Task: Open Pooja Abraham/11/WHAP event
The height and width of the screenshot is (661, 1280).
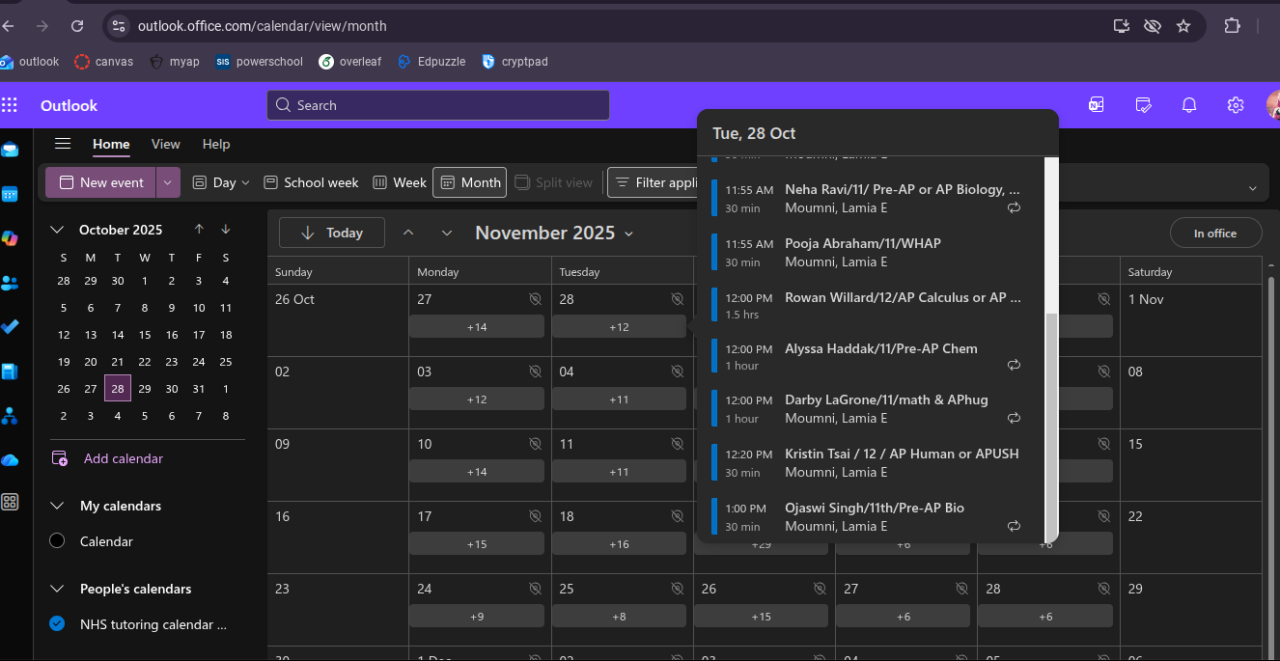Action: click(x=869, y=252)
